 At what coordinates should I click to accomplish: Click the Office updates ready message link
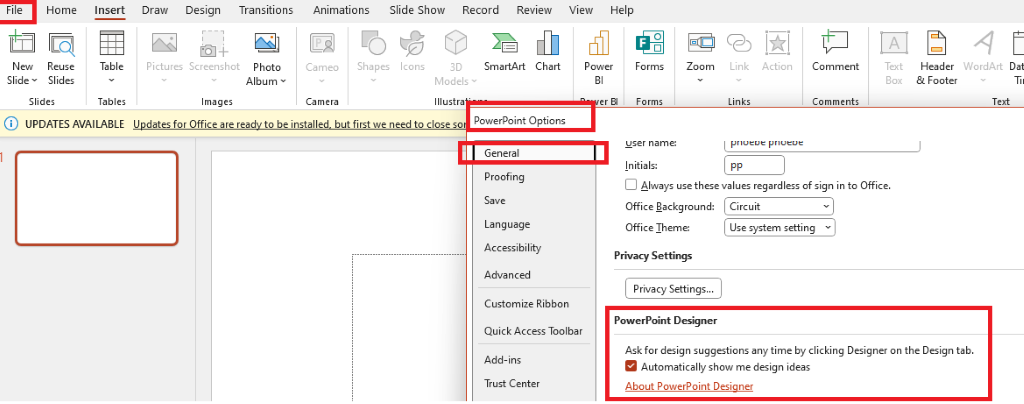(x=299, y=124)
